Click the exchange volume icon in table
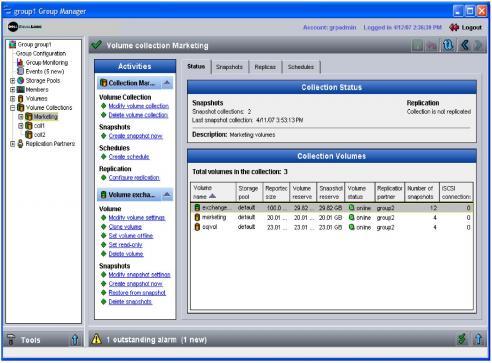The height and width of the screenshot is (363, 492). (x=197, y=208)
